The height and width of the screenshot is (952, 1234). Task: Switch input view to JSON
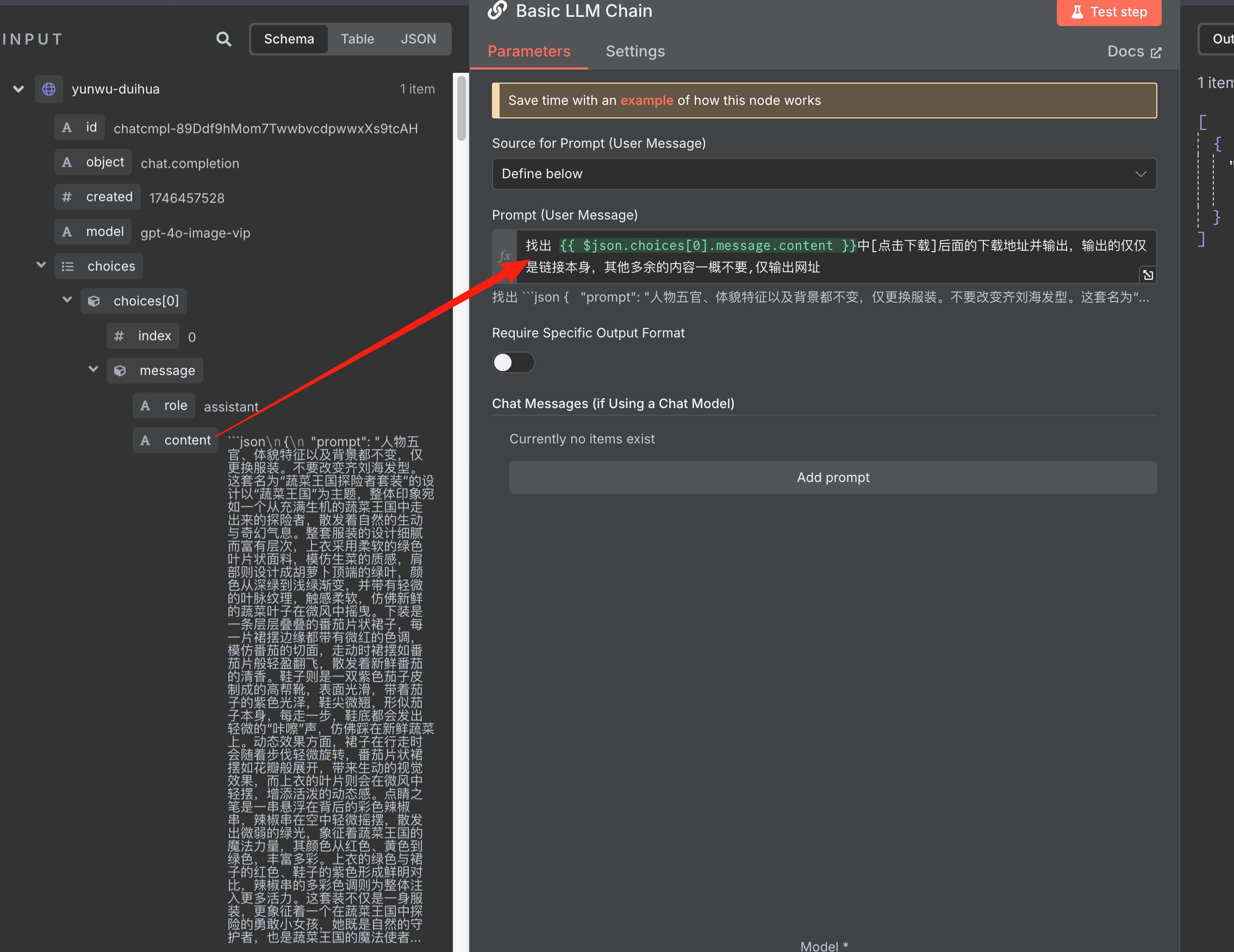(418, 39)
